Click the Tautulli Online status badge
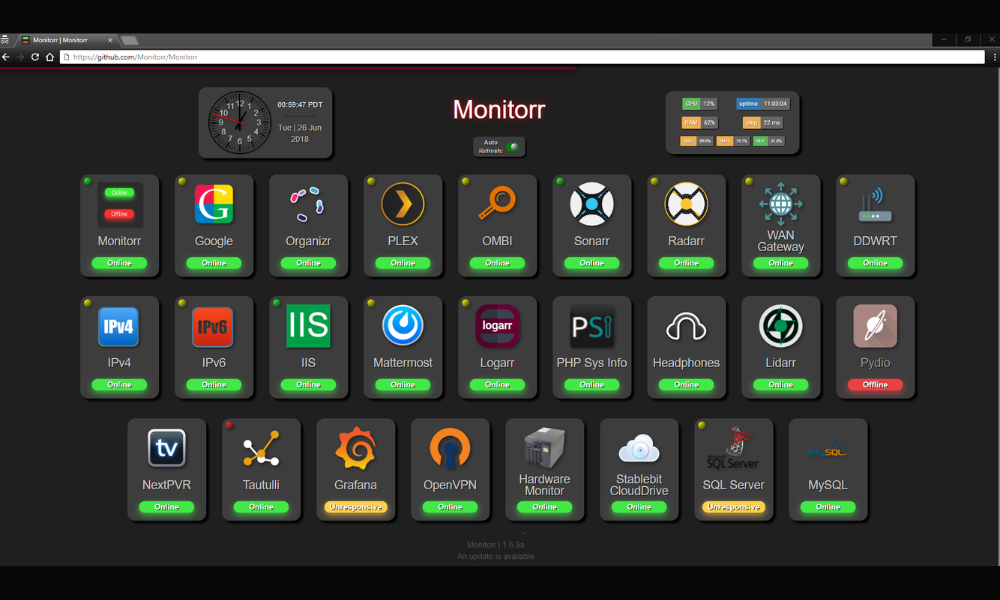 coord(261,507)
